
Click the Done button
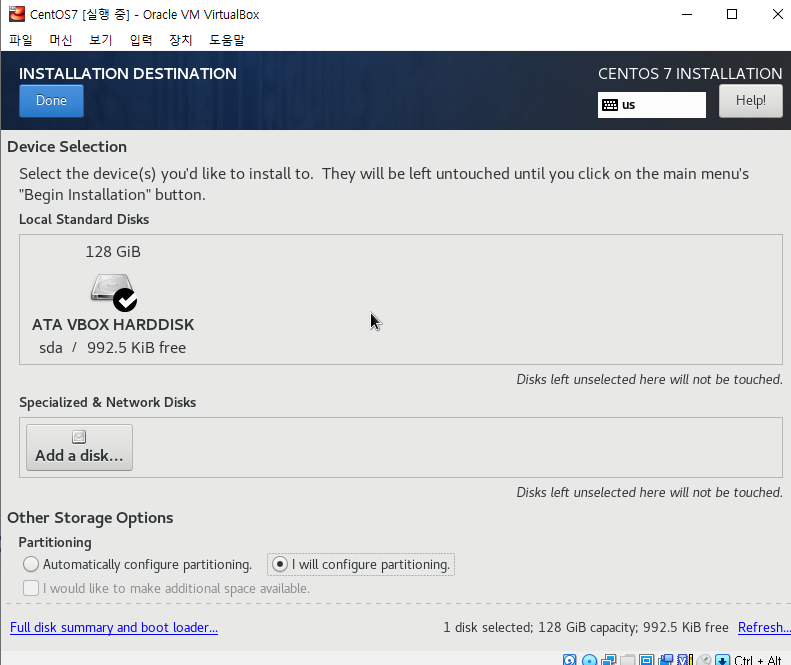point(51,101)
